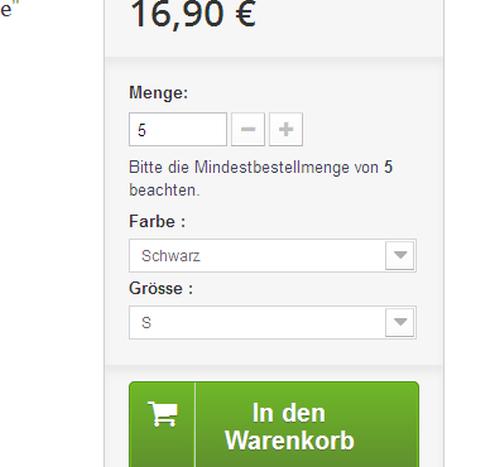Click the number 5 inside quantity box
500x467 pixels.
pyautogui.click(x=142, y=130)
